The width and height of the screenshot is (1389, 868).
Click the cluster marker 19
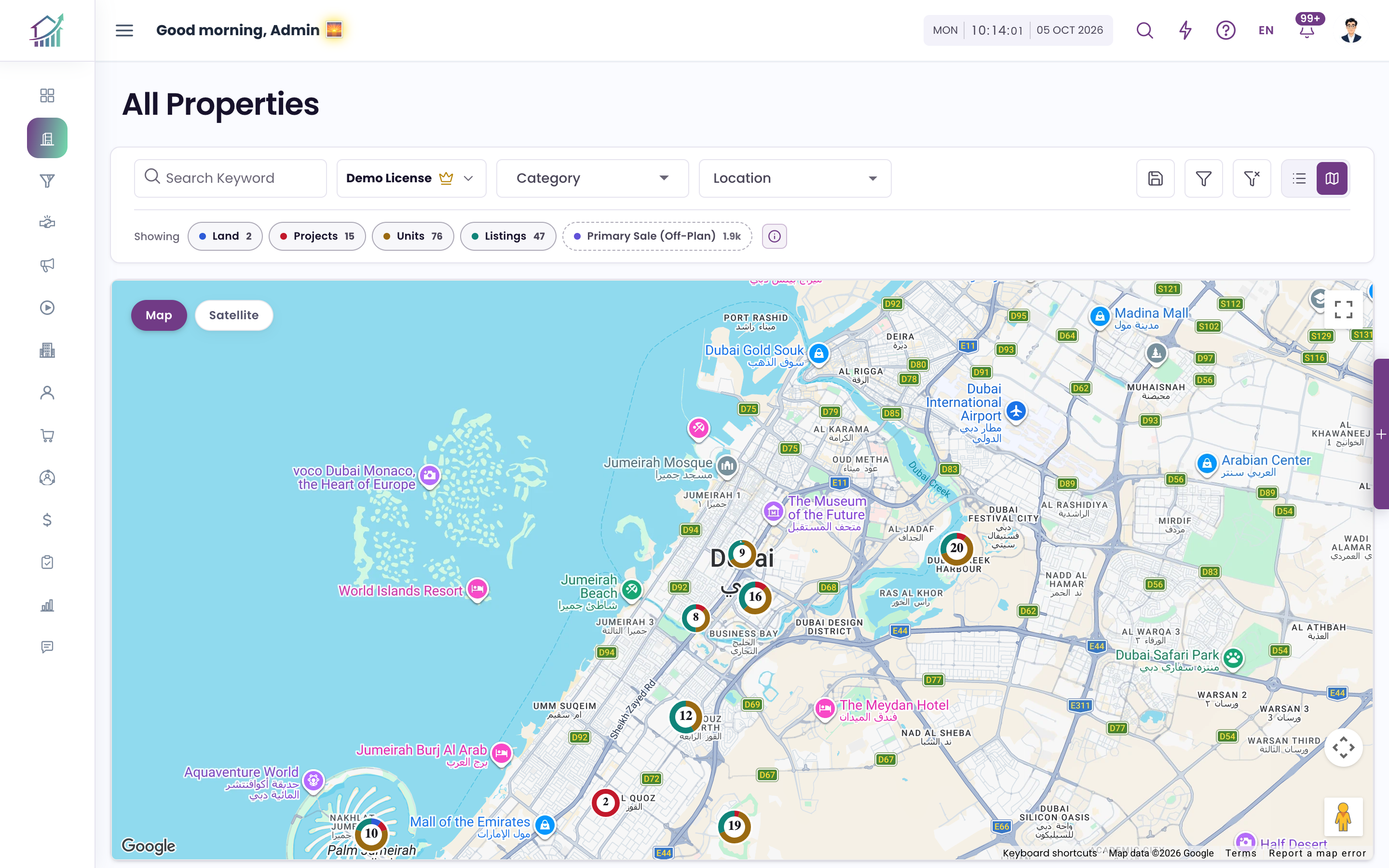(734, 826)
